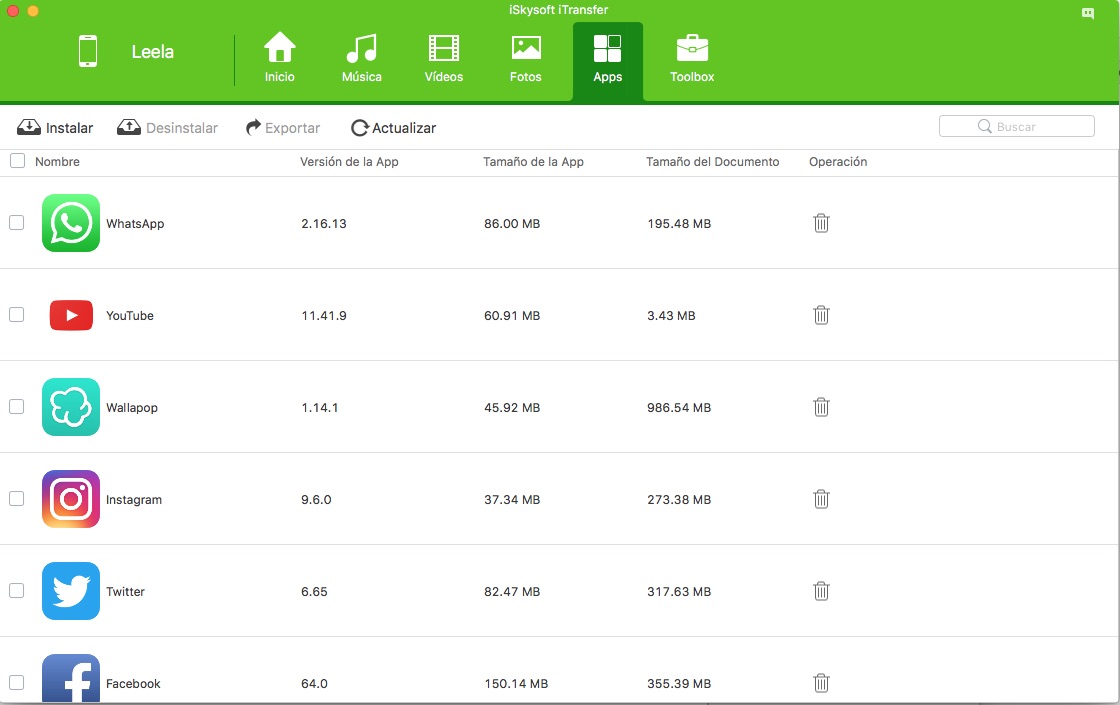
Task: Click the Tamaño del Documento header
Action: coord(713,161)
